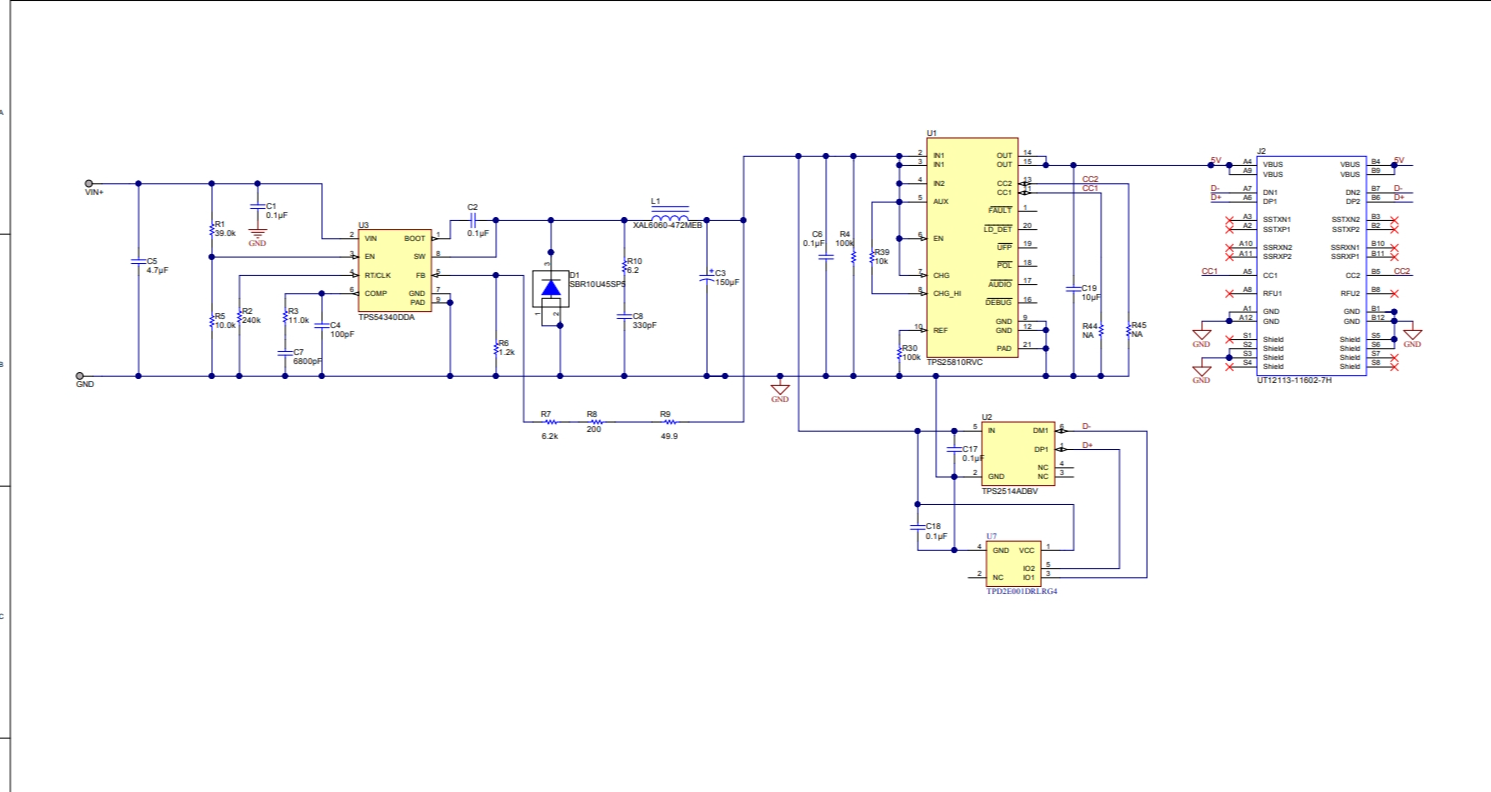The image size is (1491, 792).
Task: Select the J2 USB connector block
Action: tap(1309, 264)
